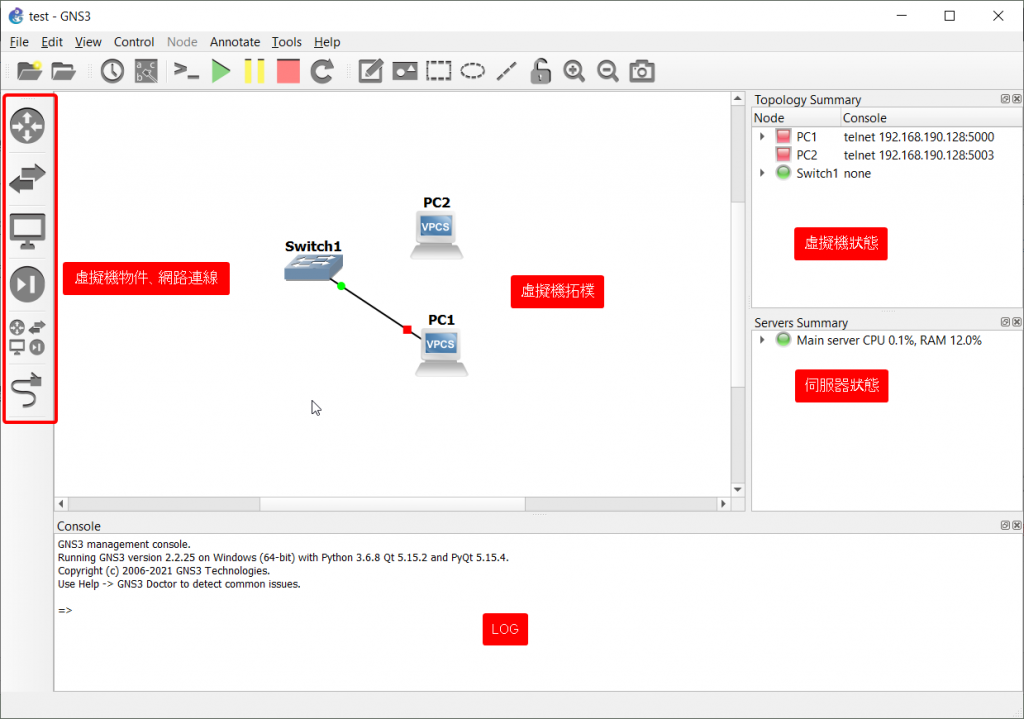Expand the Switch1 node in Topology Summary
This screenshot has width=1024, height=719.
point(762,173)
